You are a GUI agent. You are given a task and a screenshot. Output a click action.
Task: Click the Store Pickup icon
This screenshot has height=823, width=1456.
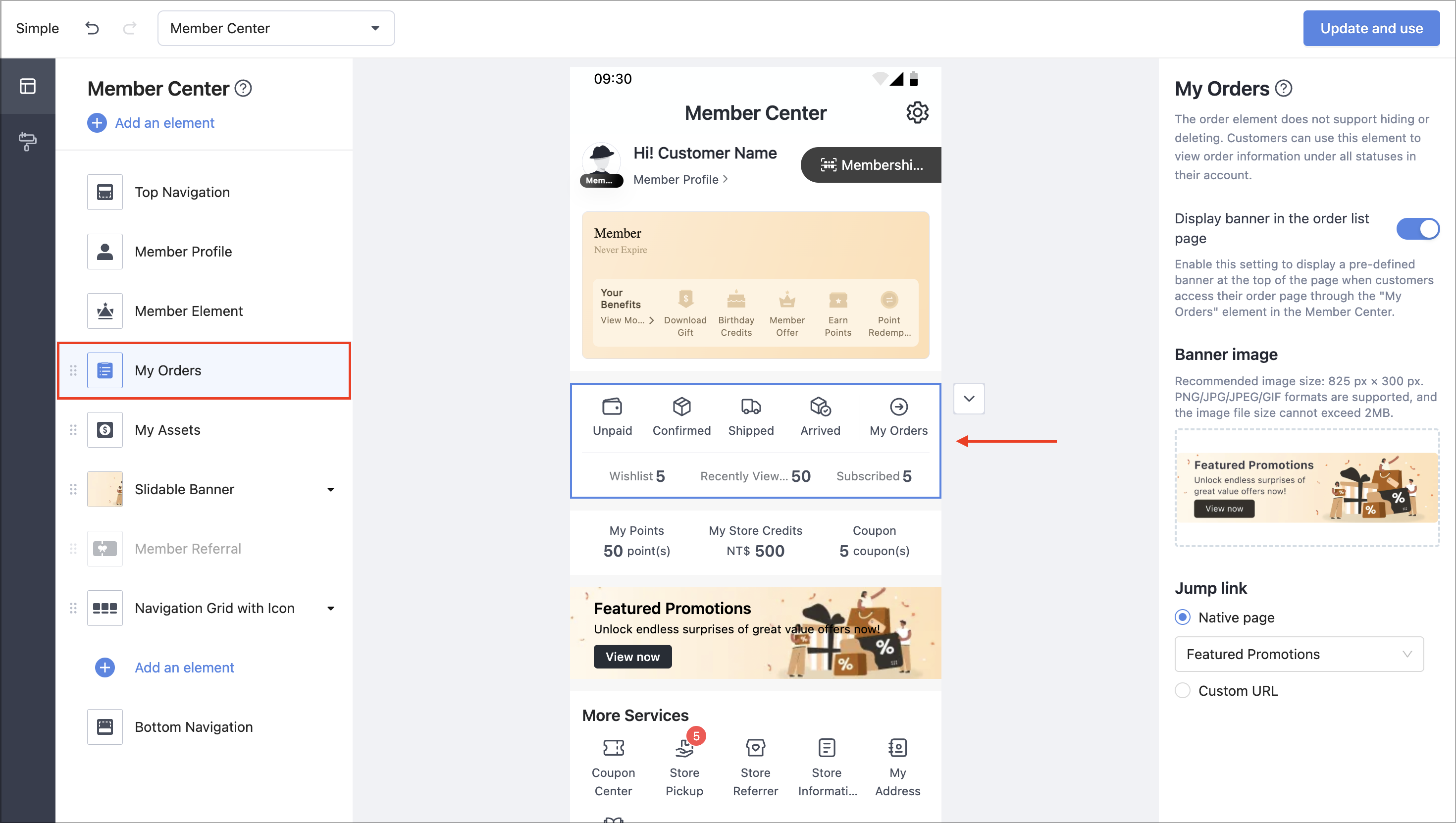tap(684, 748)
